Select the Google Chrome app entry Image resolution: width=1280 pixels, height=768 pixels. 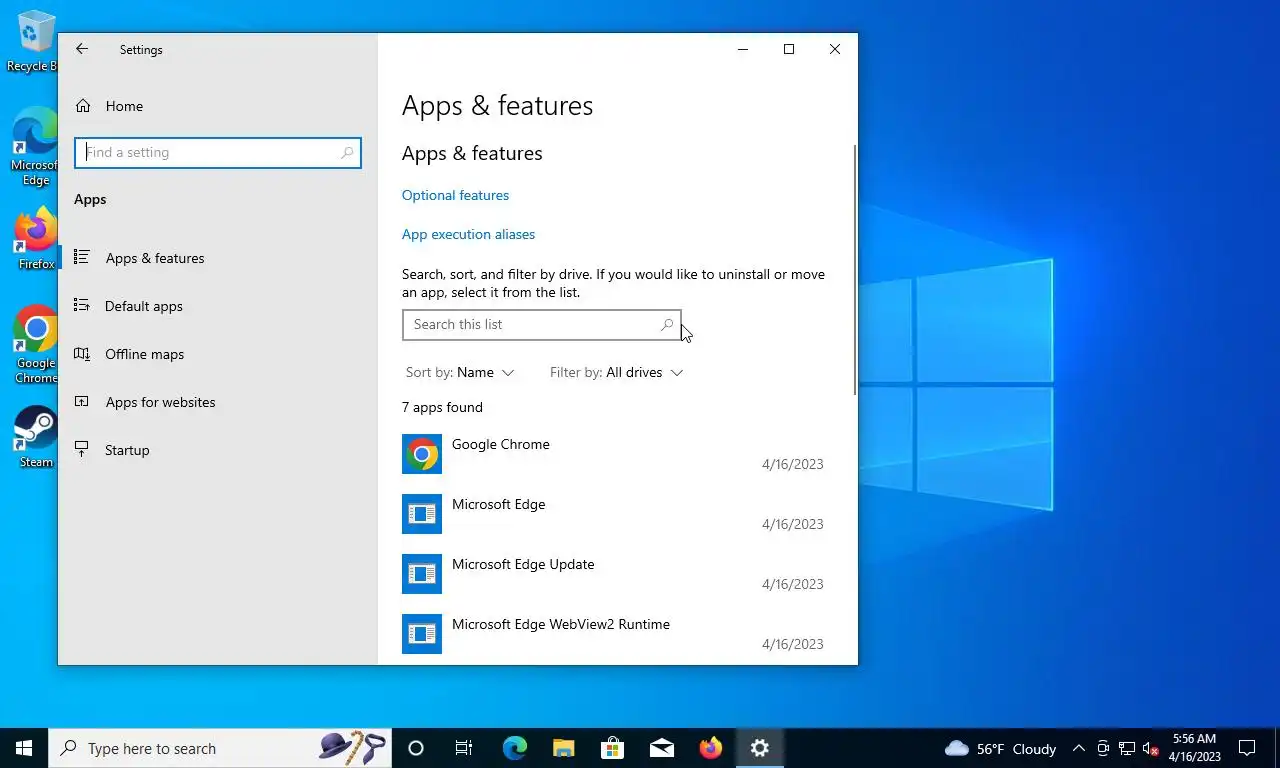[613, 454]
